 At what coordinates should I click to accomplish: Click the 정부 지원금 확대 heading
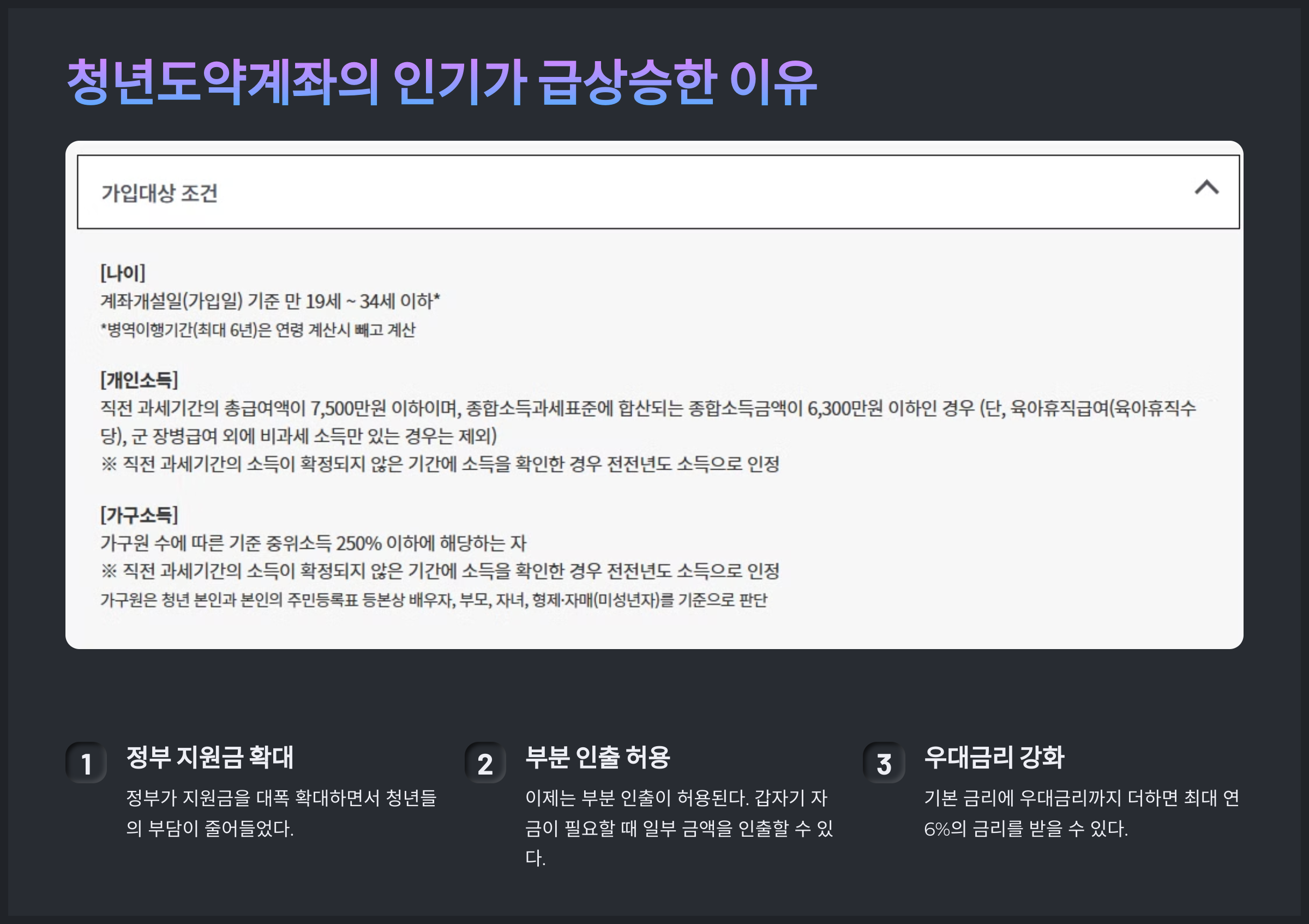coord(210,757)
